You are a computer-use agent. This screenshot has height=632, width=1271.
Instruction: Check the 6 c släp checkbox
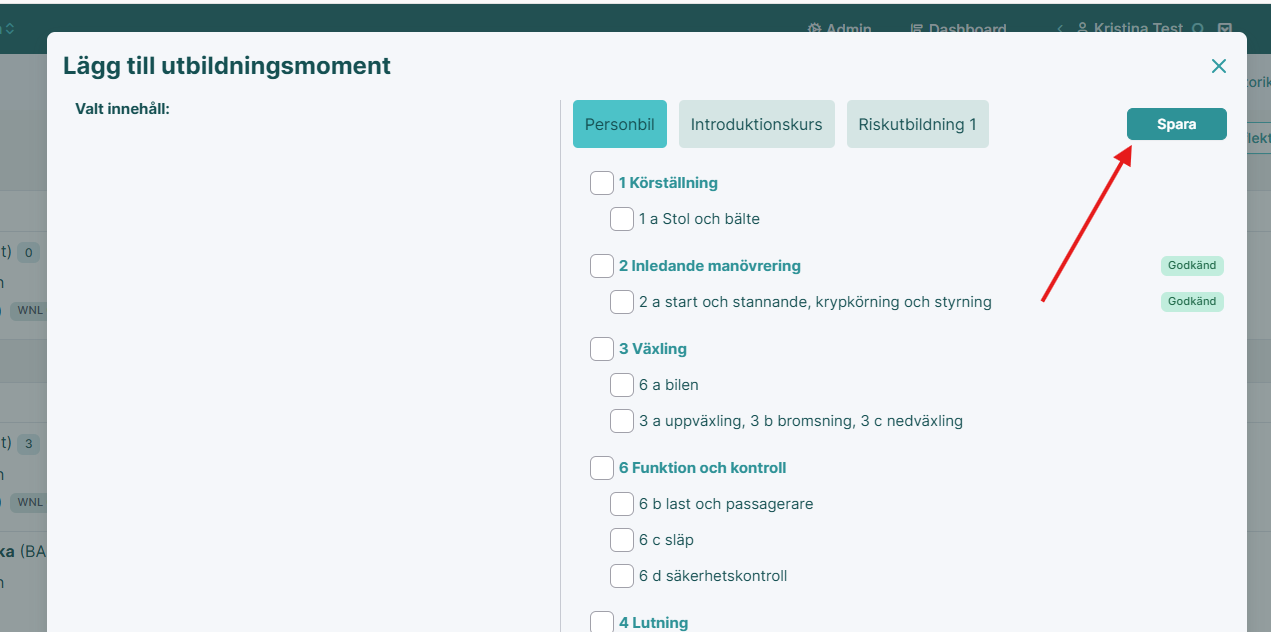(621, 540)
